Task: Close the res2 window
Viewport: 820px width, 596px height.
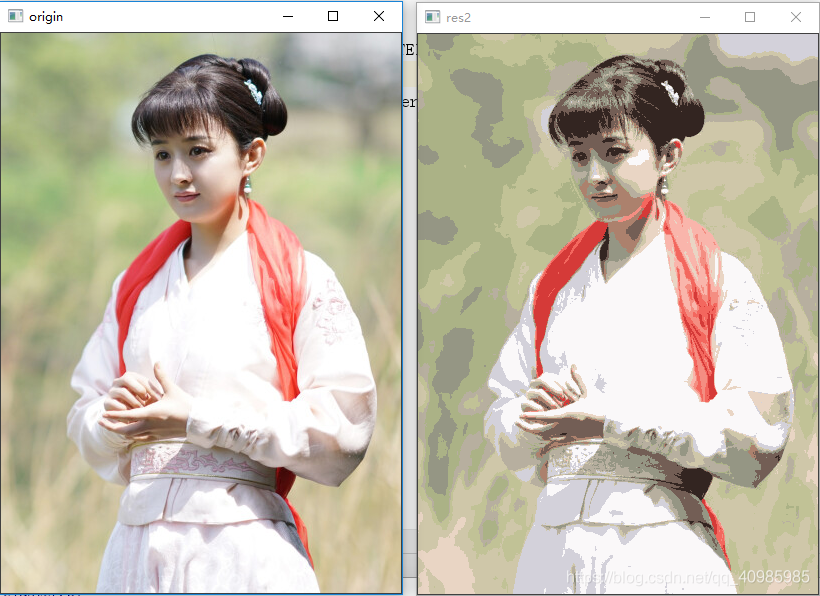Action: coord(796,17)
